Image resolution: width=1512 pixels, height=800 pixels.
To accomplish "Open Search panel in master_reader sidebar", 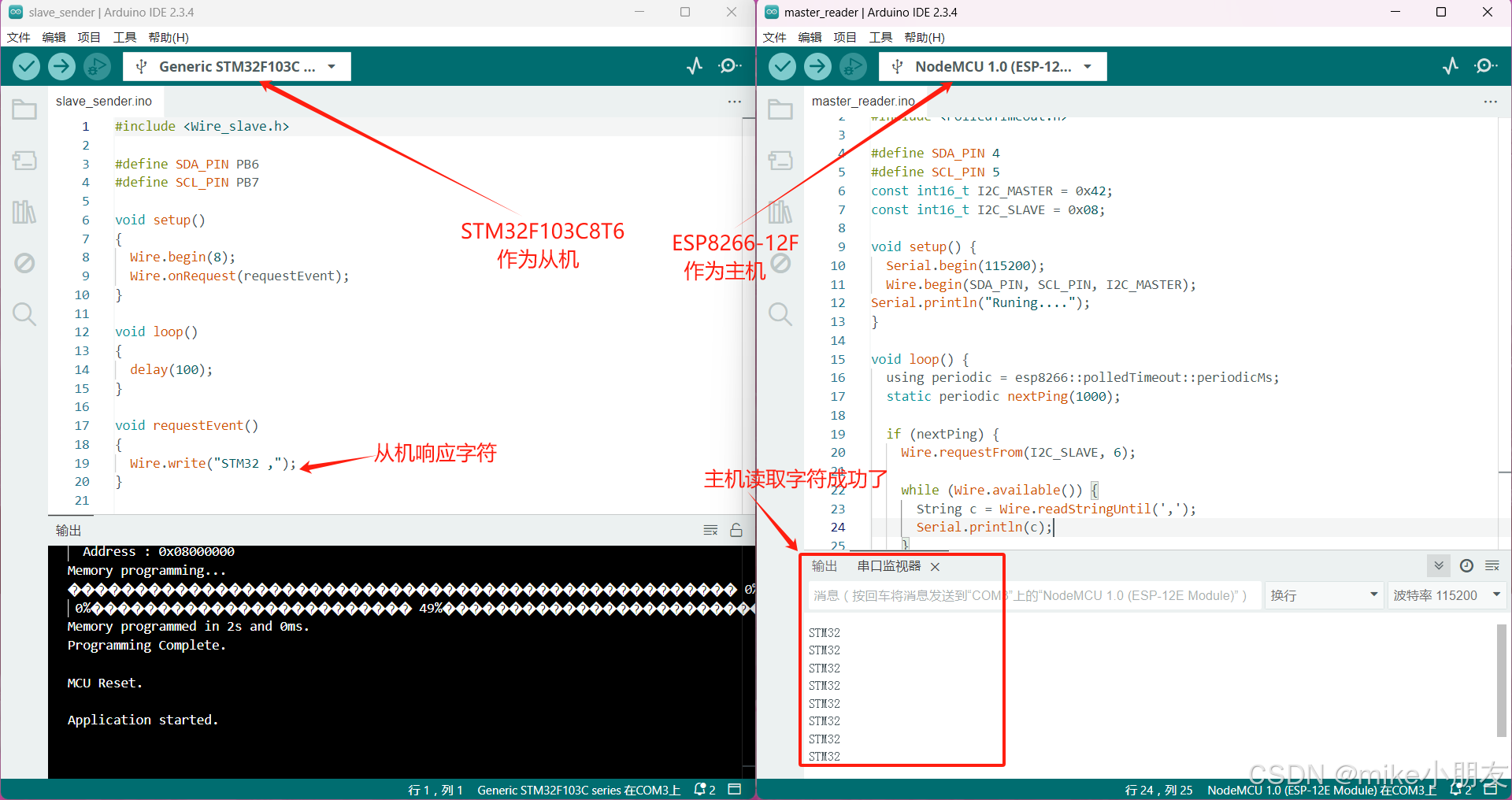I will click(780, 314).
